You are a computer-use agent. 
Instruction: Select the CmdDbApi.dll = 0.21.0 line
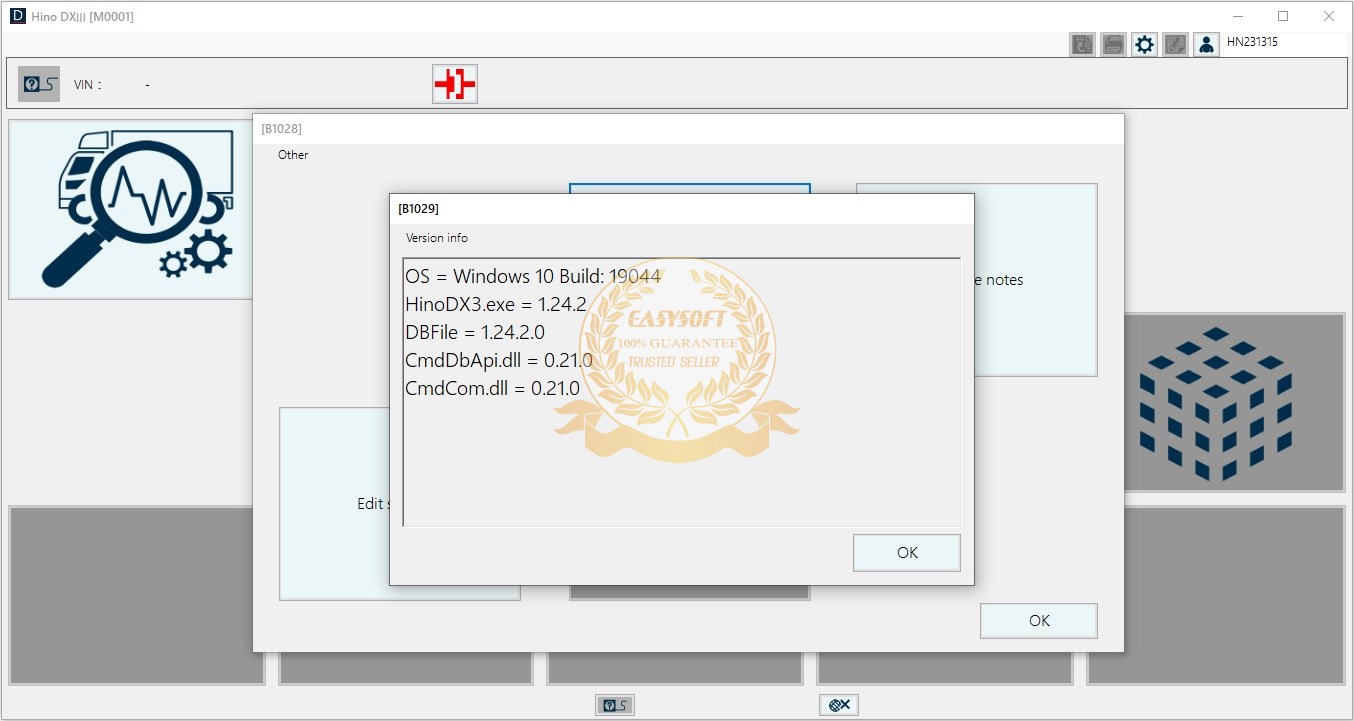(x=499, y=360)
